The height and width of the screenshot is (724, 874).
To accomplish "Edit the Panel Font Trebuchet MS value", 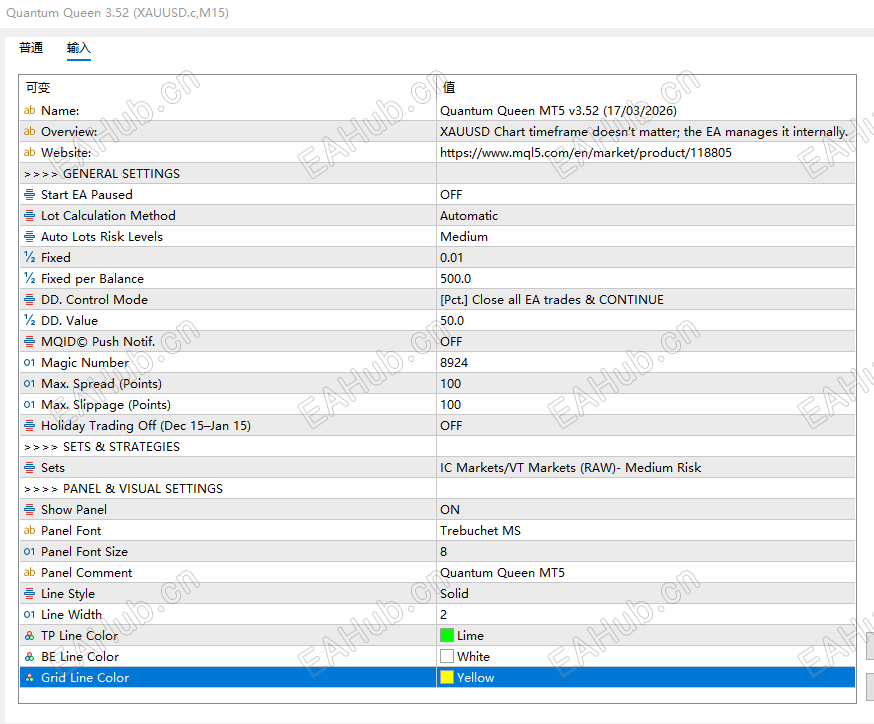I will click(x=646, y=531).
